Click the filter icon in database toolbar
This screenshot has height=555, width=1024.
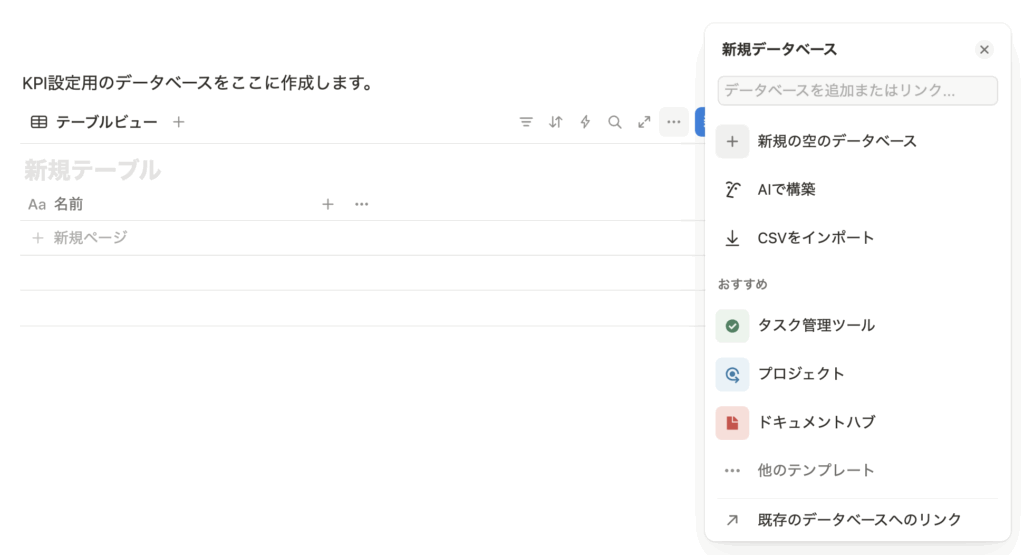pos(526,122)
